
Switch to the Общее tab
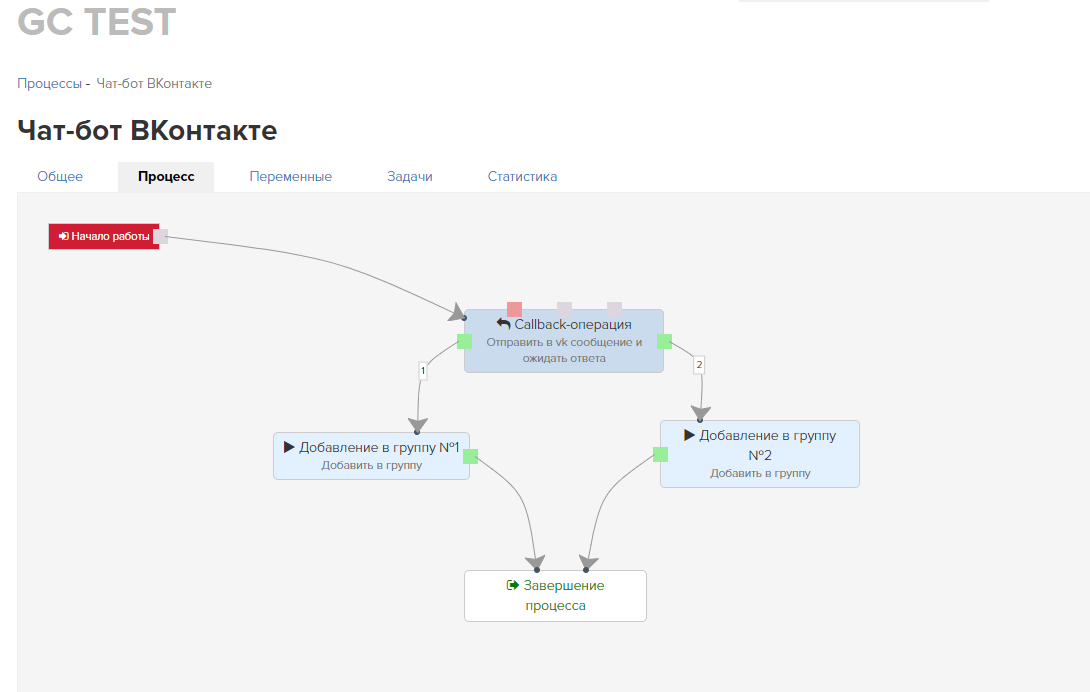[60, 177]
